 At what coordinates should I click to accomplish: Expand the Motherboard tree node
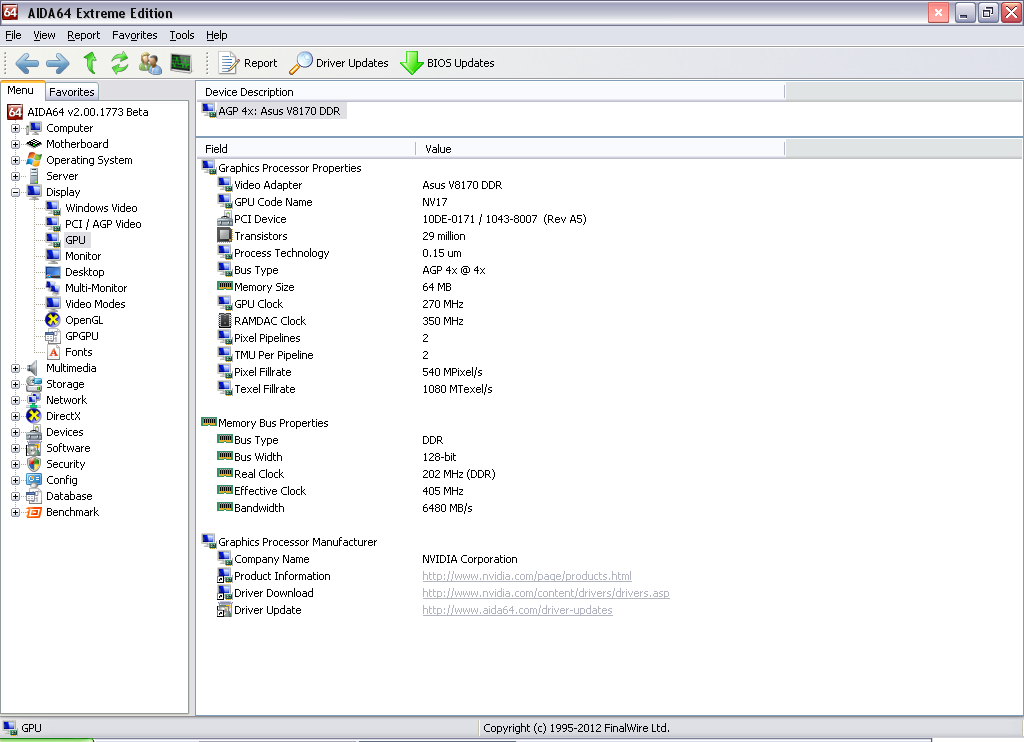[x=16, y=144]
